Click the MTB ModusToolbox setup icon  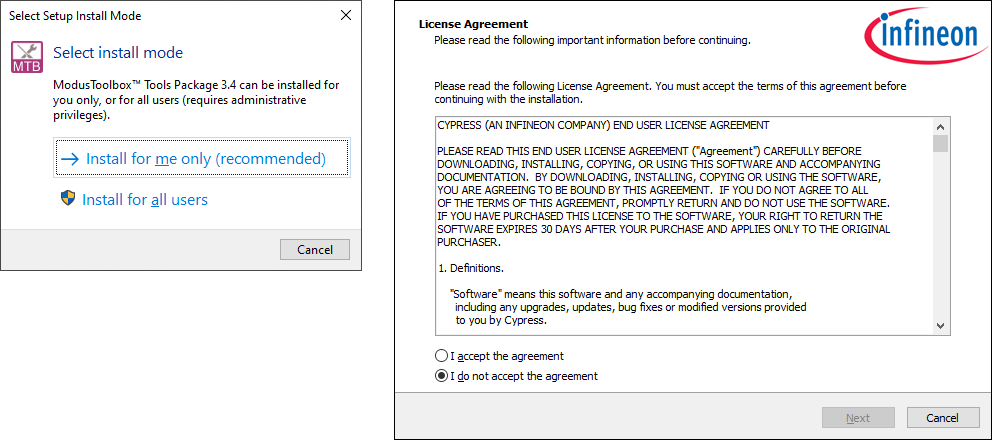coord(27,57)
